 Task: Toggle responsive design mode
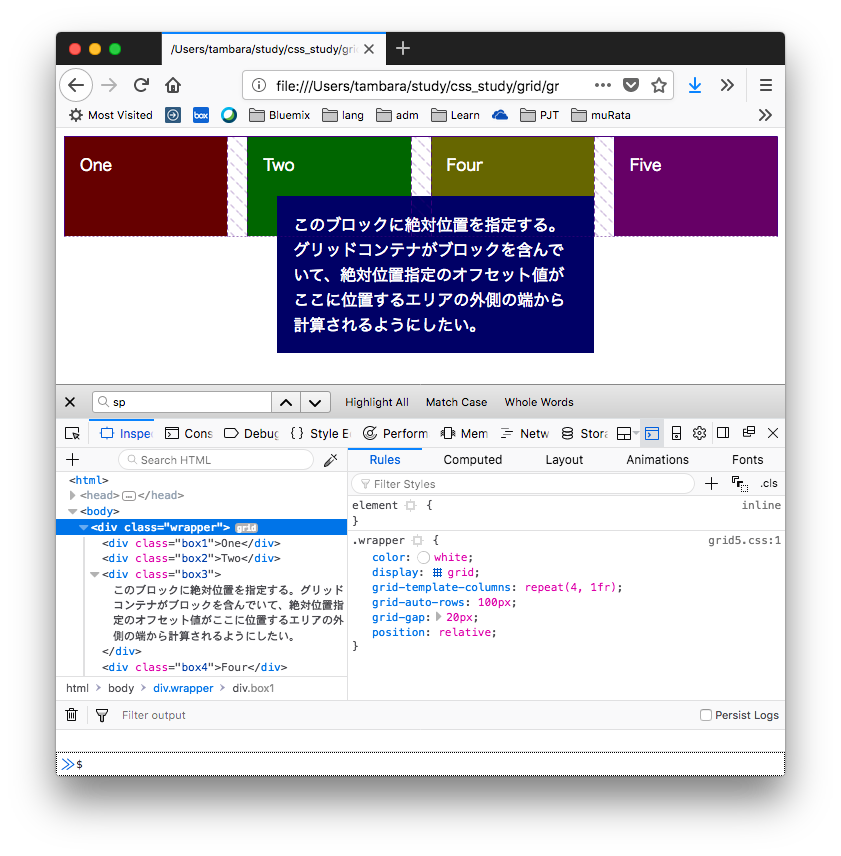[676, 433]
